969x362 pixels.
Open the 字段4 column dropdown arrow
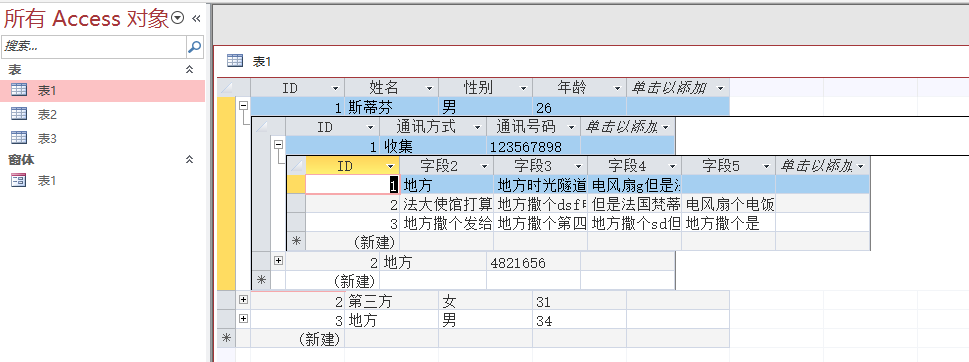[x=672, y=166]
